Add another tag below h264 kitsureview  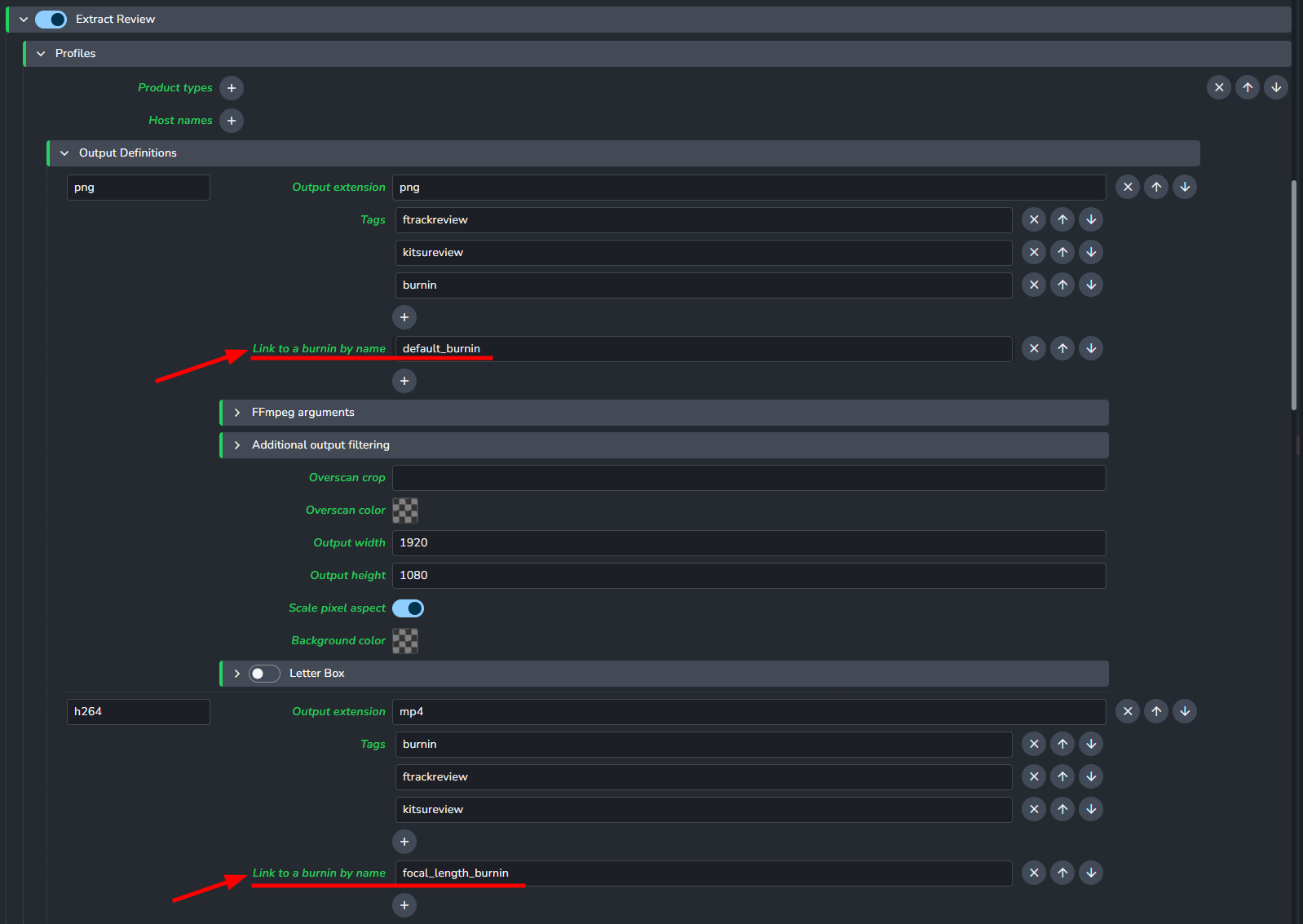click(404, 842)
